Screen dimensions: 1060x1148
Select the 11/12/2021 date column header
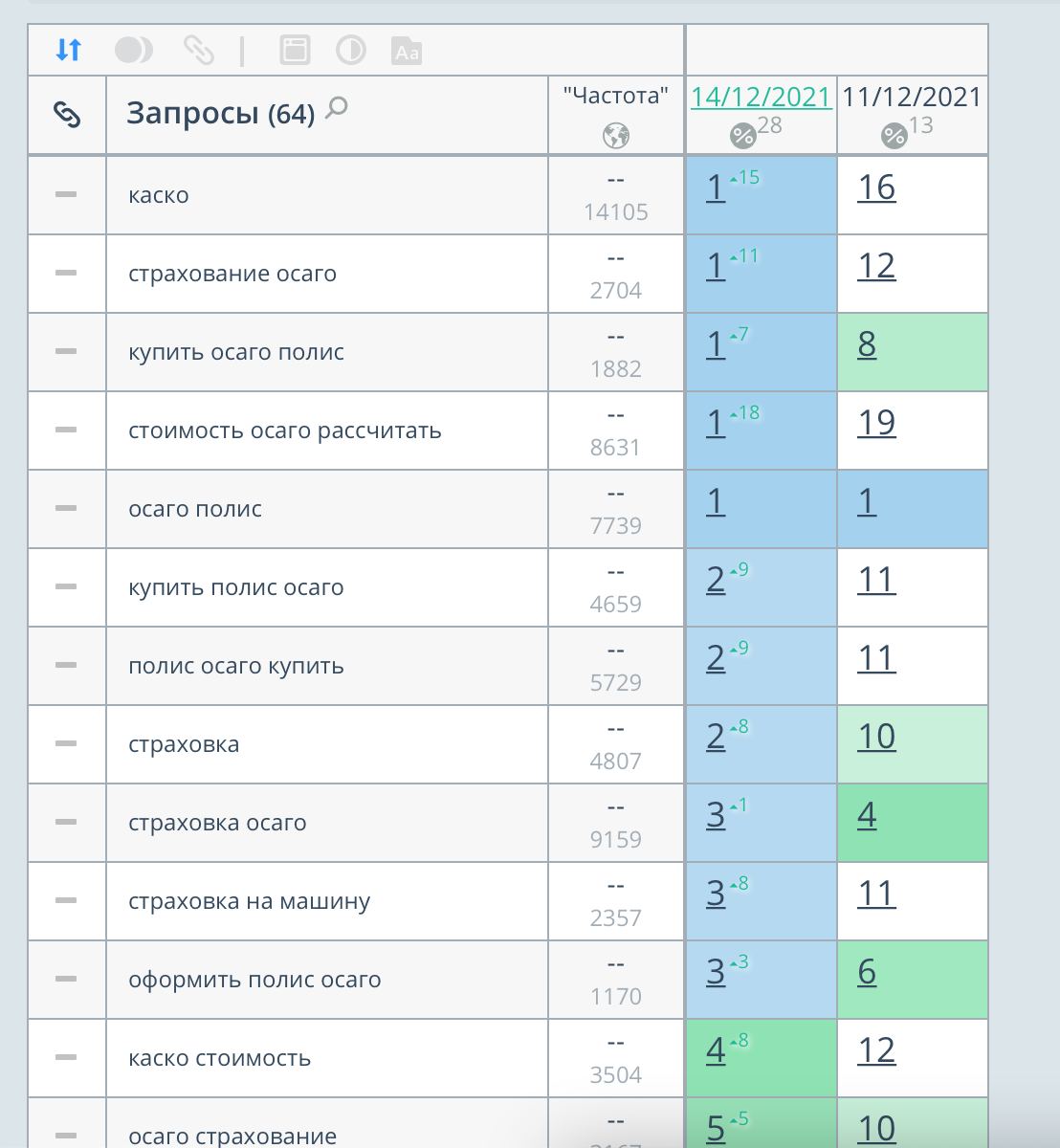[912, 97]
